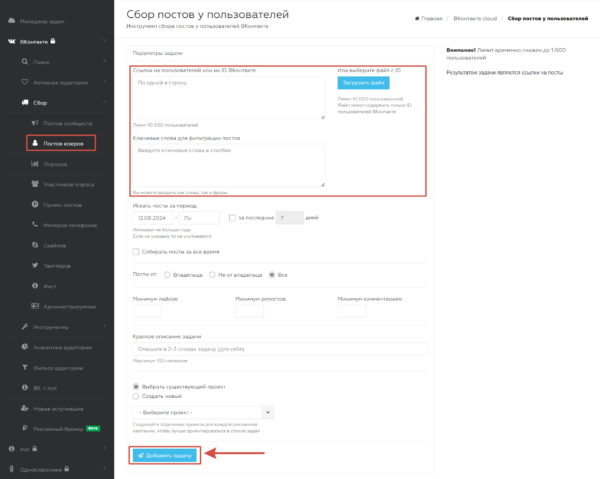Collapse the ВКонтакте sidebar section chevron
Image resolution: width=600 pixels, height=479 pixels.
[x=104, y=41]
